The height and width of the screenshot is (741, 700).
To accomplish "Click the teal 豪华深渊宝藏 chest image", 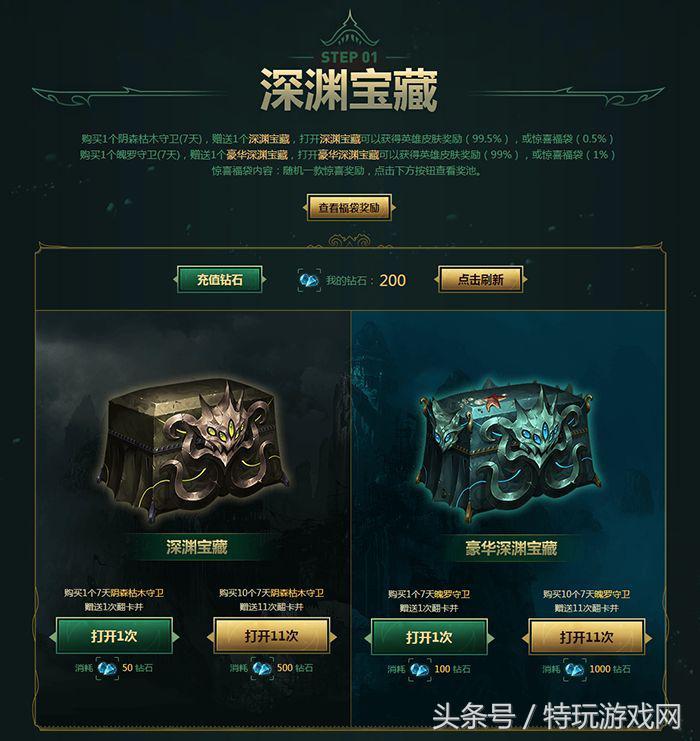I will coord(510,450).
